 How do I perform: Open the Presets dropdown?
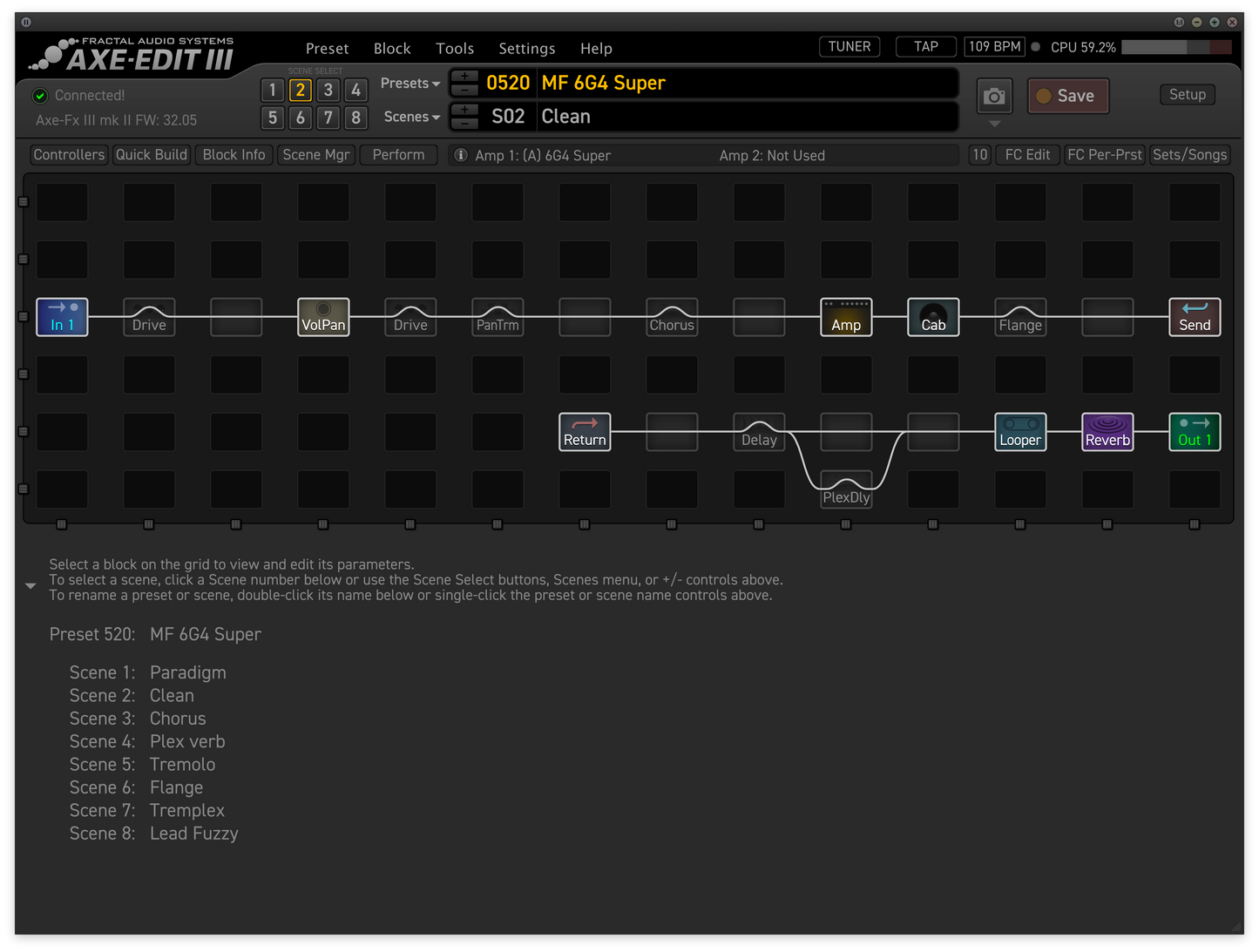(x=410, y=84)
